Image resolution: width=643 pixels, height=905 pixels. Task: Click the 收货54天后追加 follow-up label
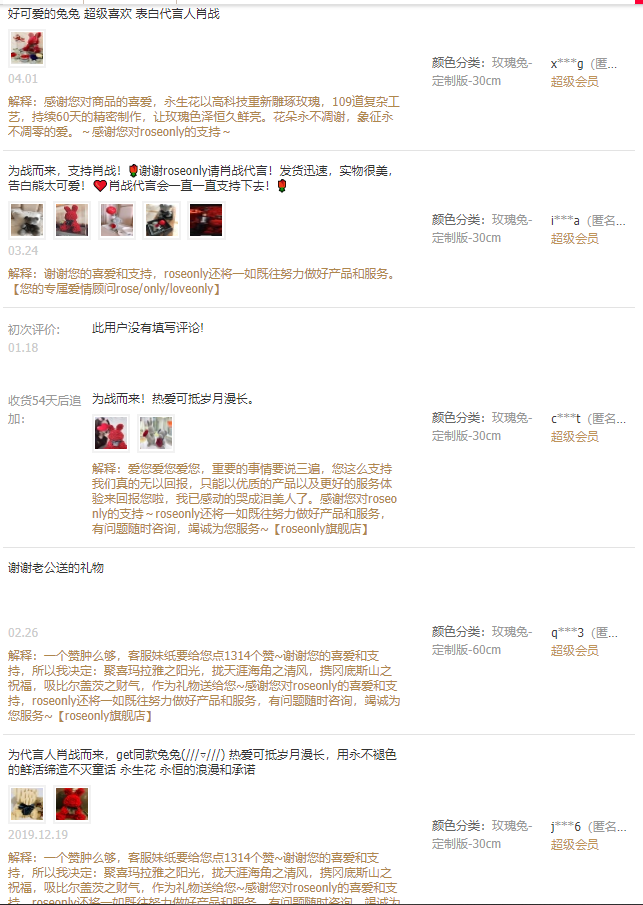coord(44,409)
